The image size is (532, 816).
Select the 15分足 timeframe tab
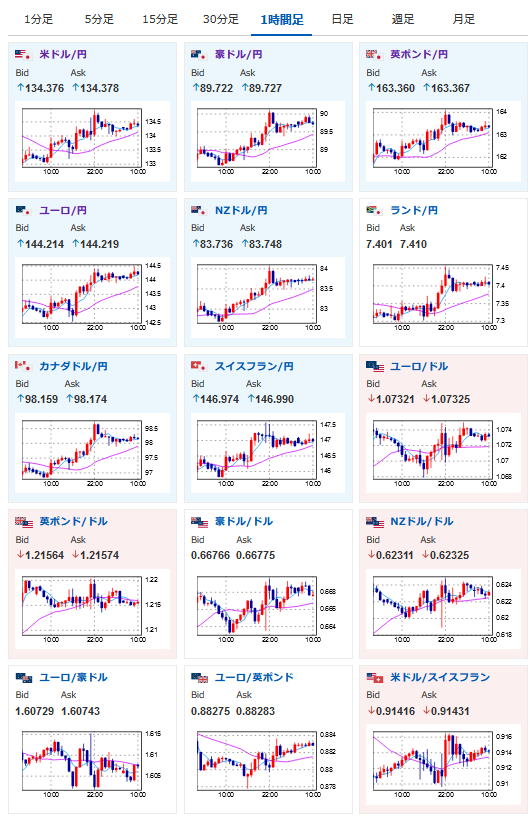(160, 20)
